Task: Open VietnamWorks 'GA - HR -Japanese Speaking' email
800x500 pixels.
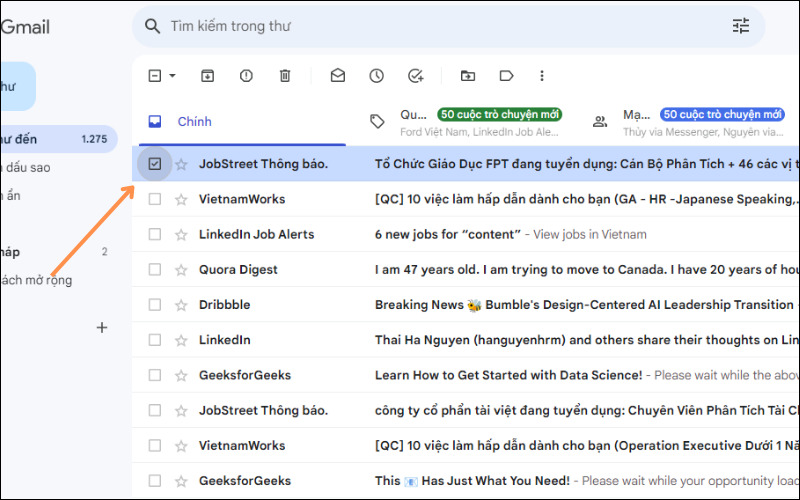Action: click(x=587, y=199)
